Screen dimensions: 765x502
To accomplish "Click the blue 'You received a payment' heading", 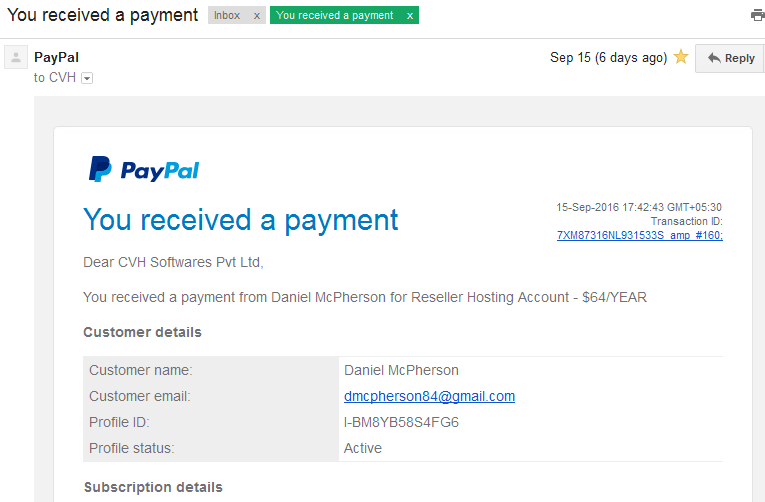I will [241, 220].
